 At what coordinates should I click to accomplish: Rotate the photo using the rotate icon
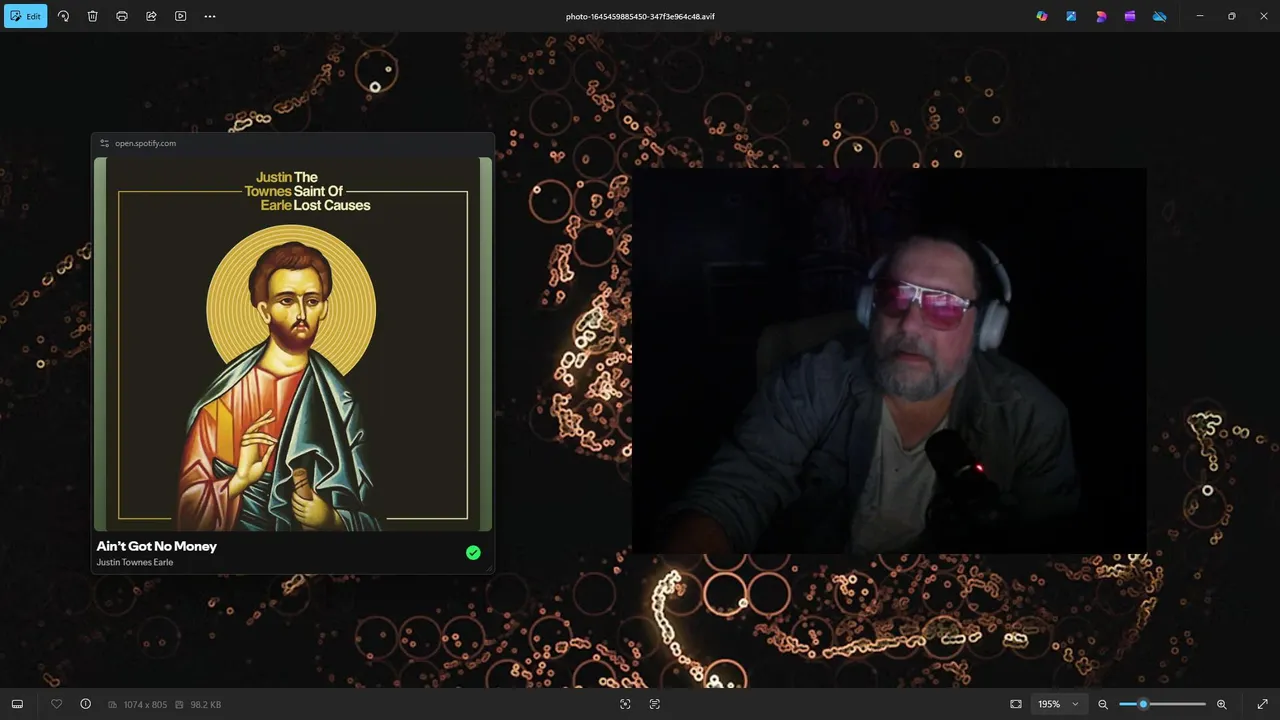point(63,16)
